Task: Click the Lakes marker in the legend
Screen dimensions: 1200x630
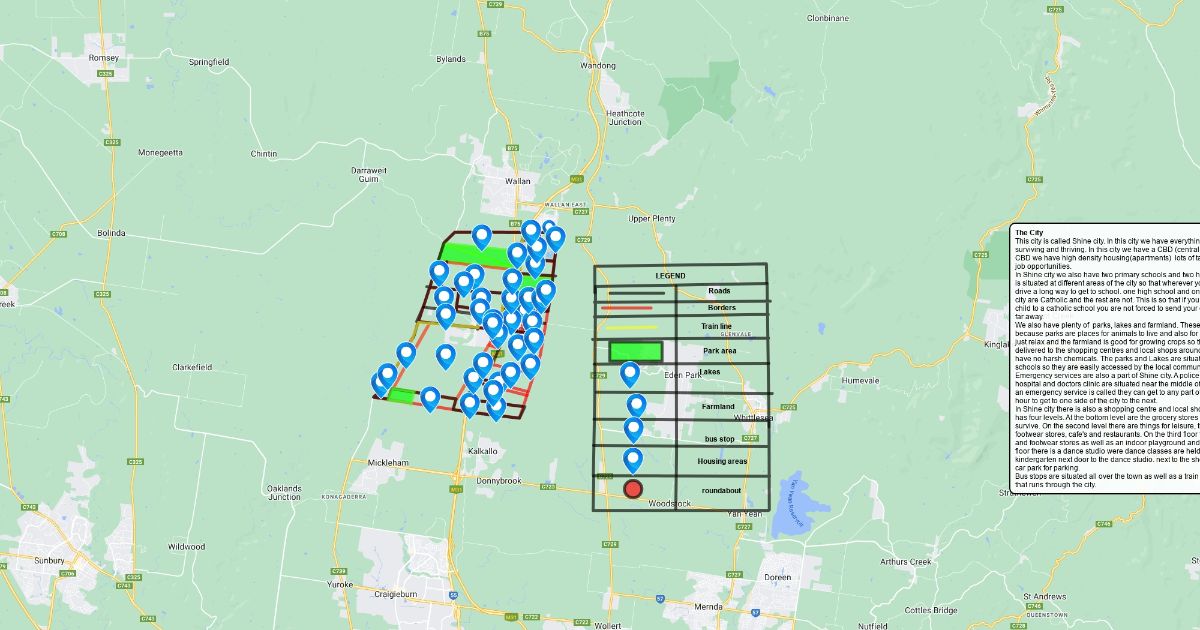Action: [630, 374]
